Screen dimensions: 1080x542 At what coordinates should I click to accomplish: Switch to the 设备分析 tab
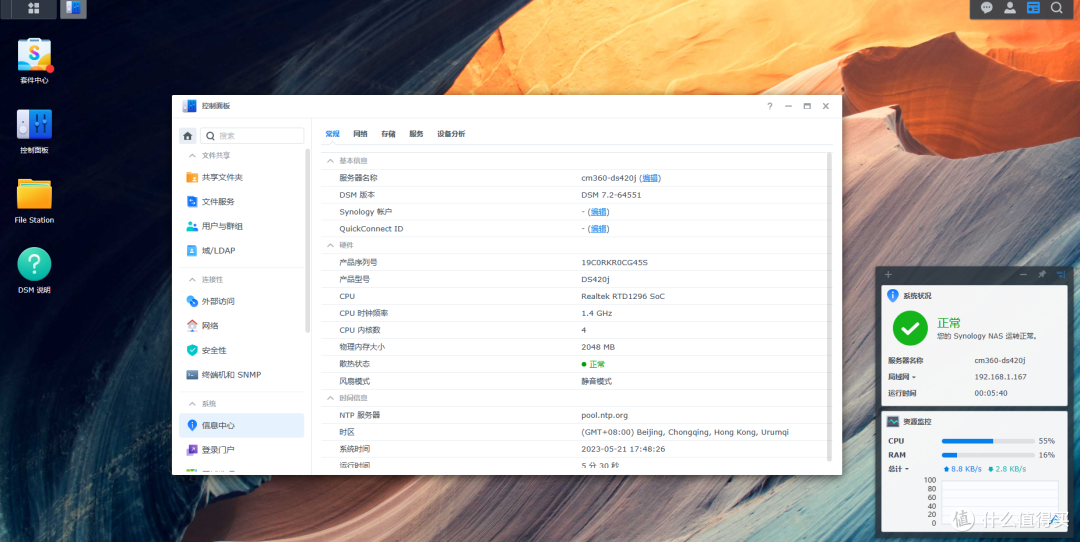tap(451, 134)
